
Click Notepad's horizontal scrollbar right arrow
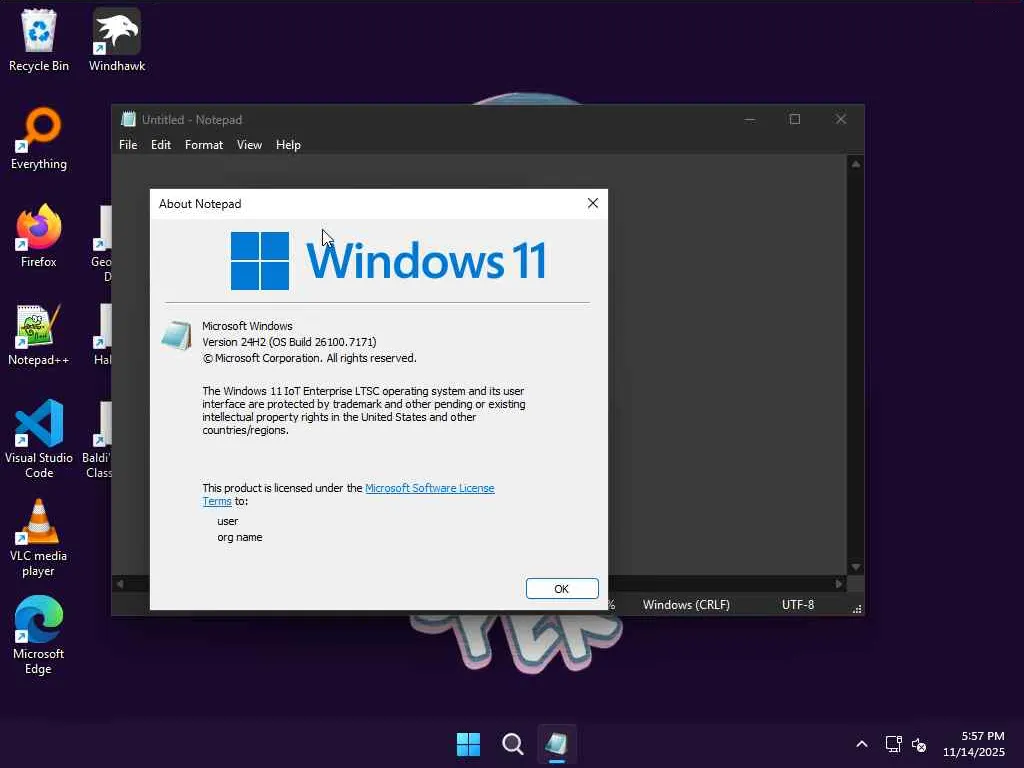[x=839, y=584]
